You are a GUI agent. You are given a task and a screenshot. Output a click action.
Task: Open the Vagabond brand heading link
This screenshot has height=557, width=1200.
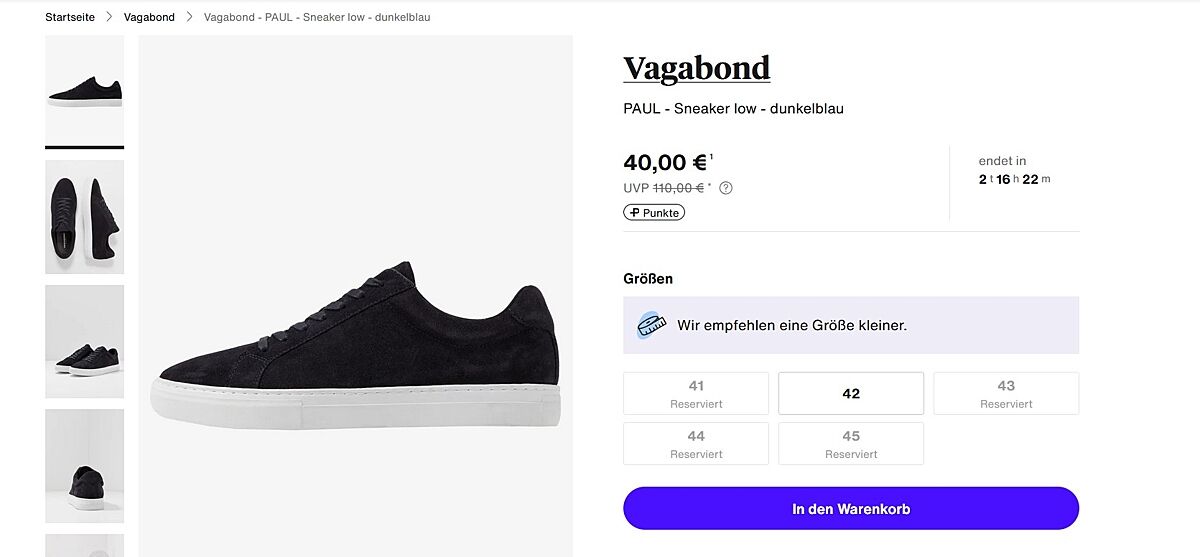click(696, 68)
